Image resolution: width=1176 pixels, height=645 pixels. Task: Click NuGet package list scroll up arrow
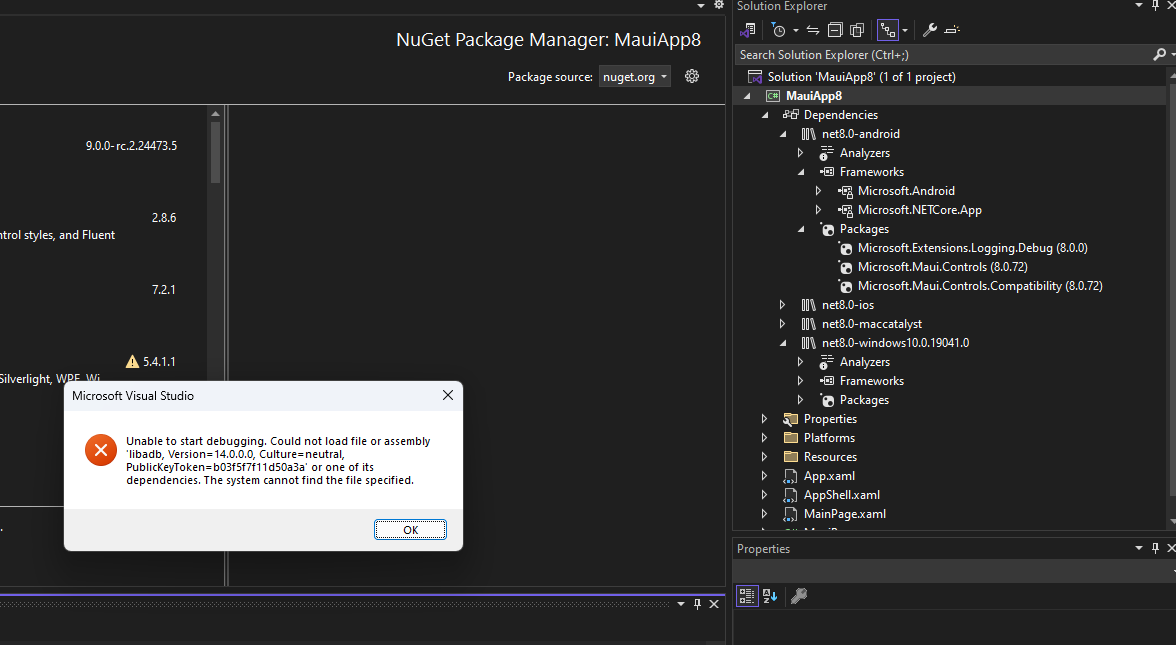click(x=215, y=114)
